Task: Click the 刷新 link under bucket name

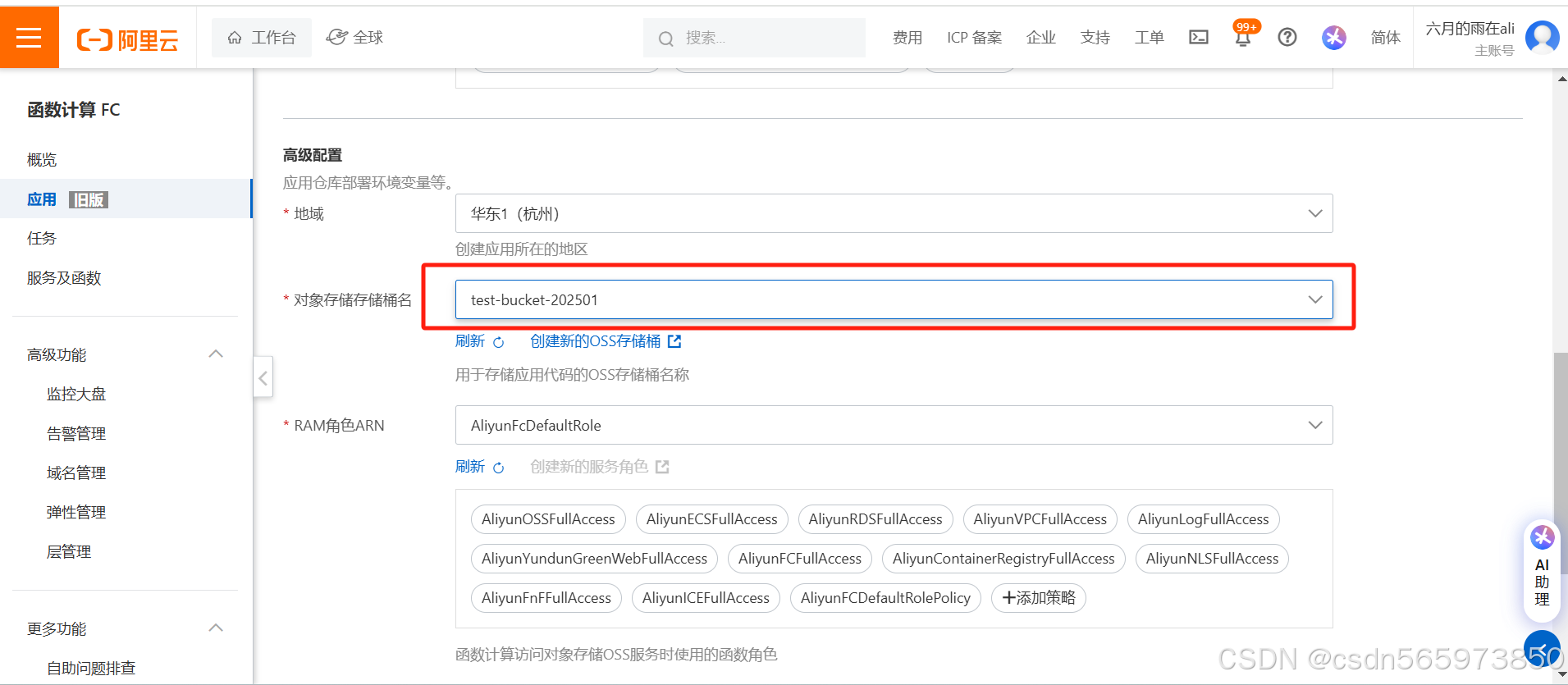Action: [x=470, y=341]
